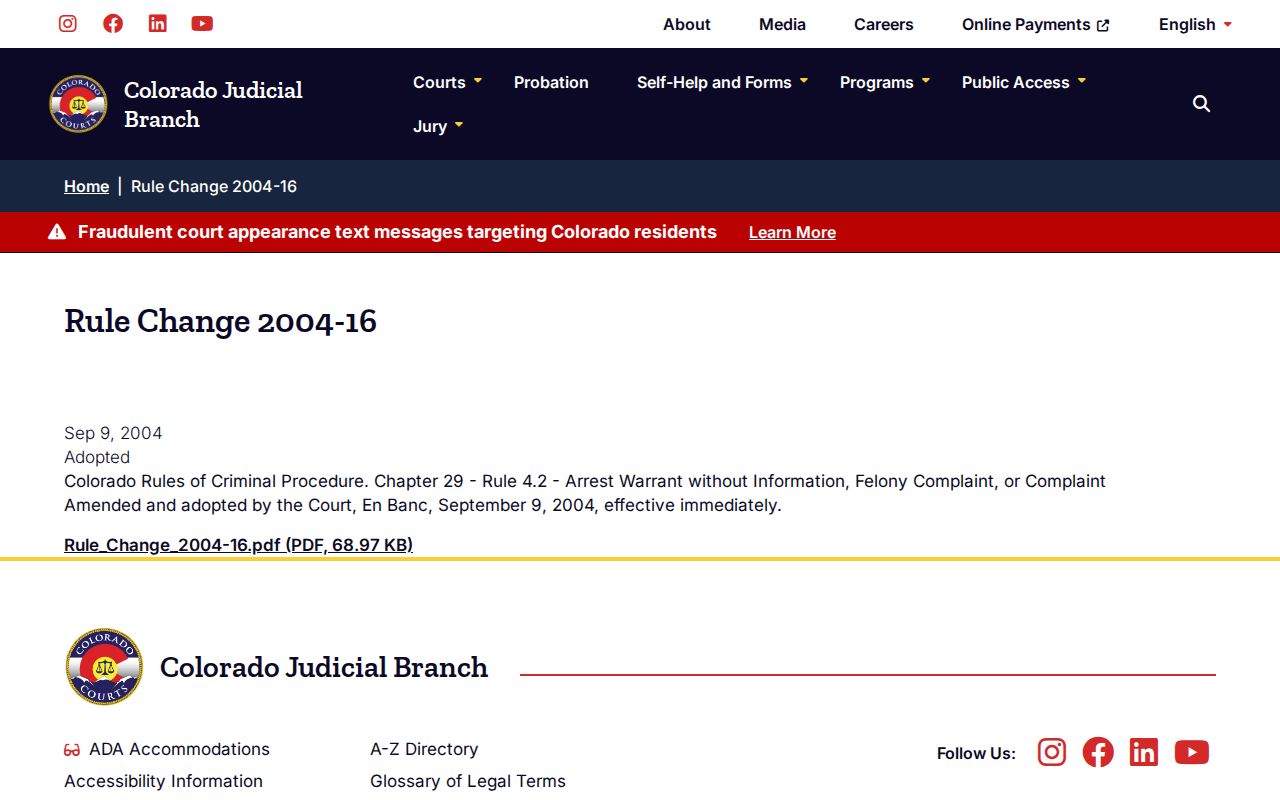Go to the Media page

point(782,24)
